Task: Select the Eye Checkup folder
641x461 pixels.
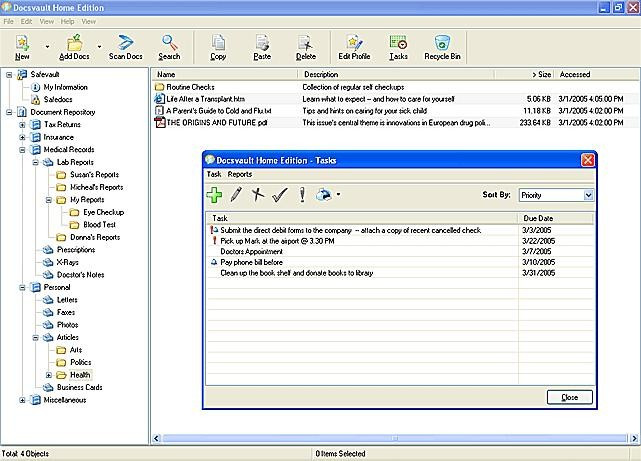Action: coord(103,212)
